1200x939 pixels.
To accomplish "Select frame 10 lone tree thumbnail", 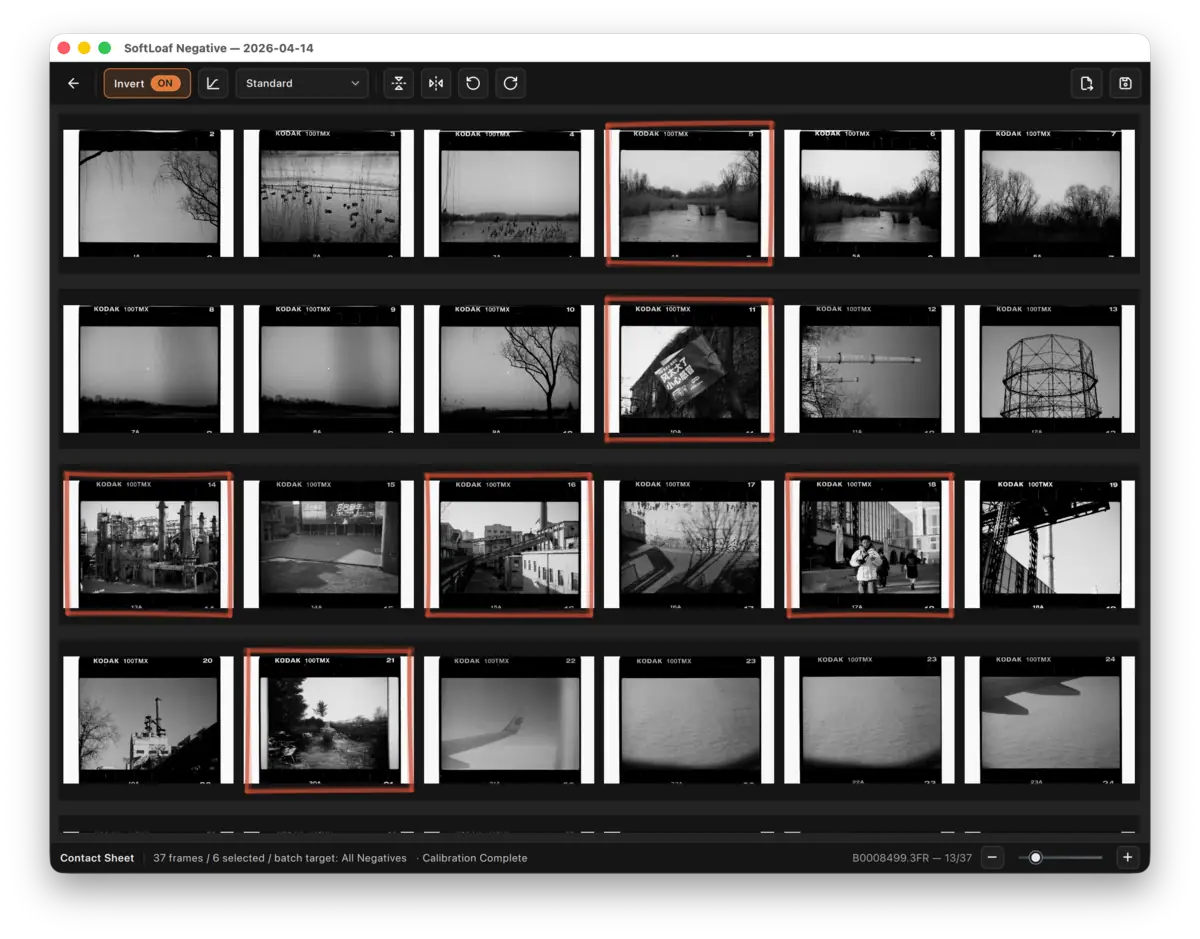I will coord(509,368).
